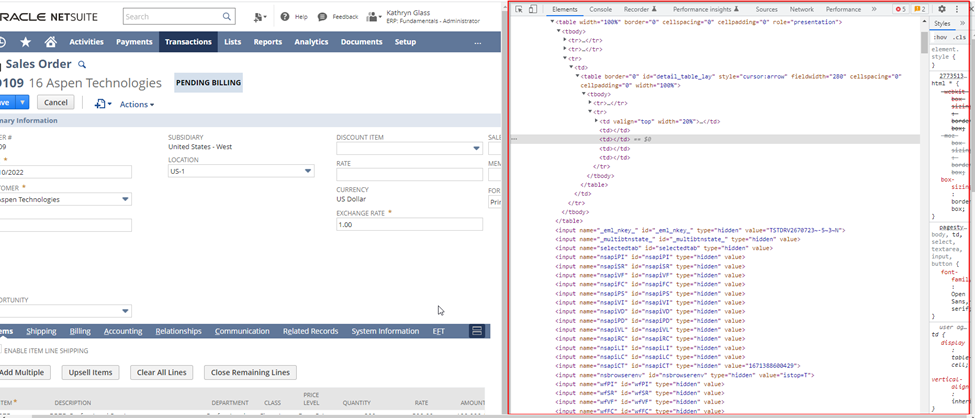Open the change role people icon
The image size is (975, 418).
pos(373,17)
